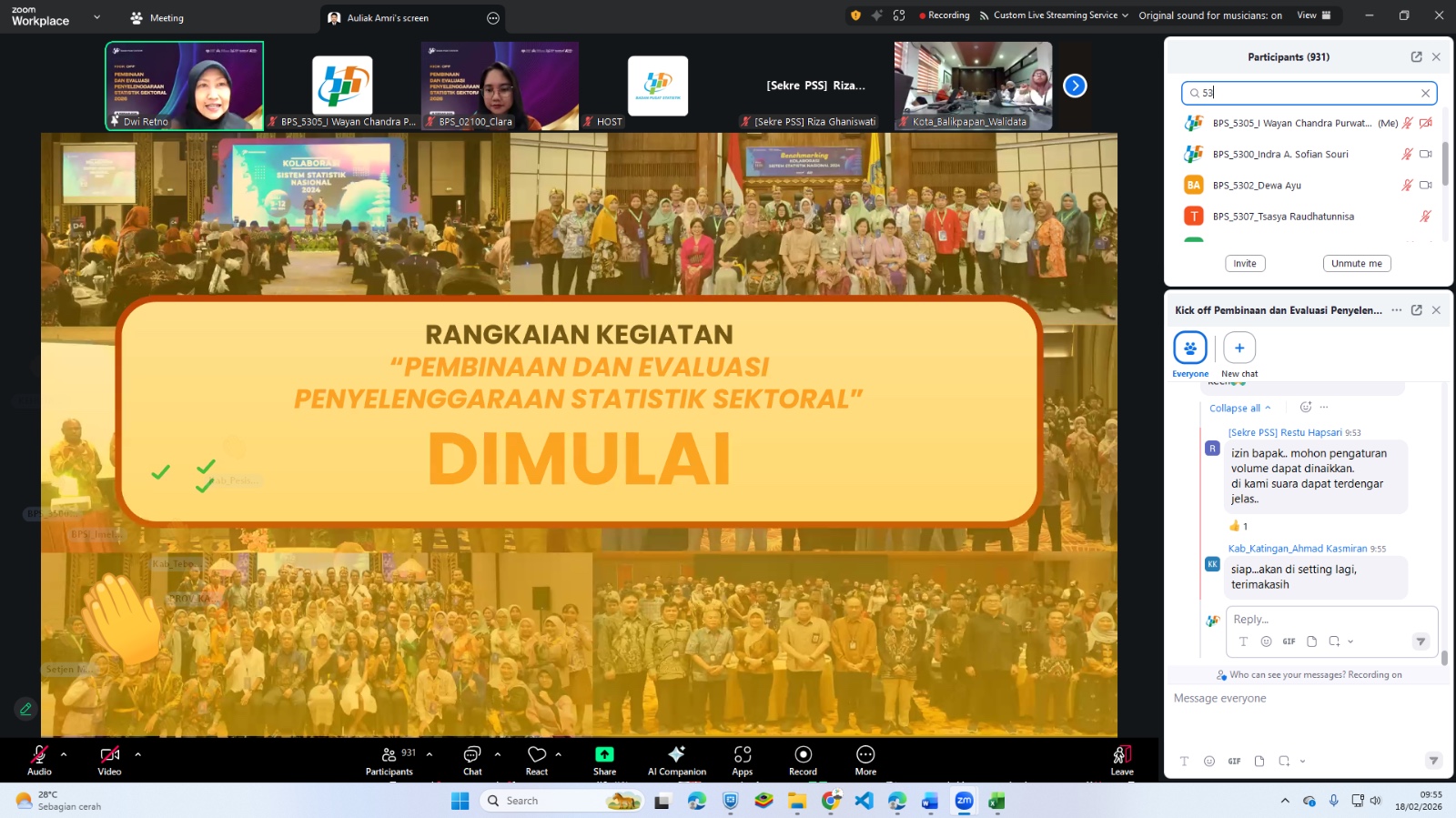This screenshot has width=1456, height=818.
Task: Click the Unmute me button
Action: click(x=1356, y=264)
